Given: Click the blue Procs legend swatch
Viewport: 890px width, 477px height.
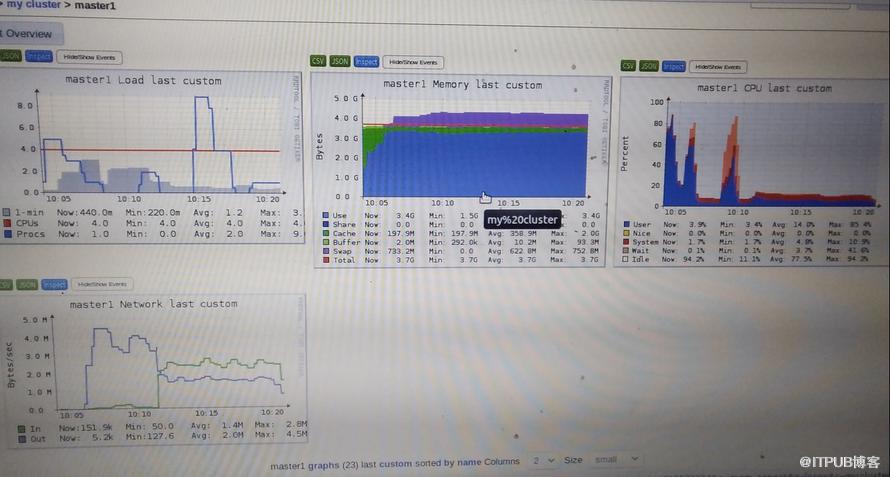Looking at the screenshot, I should 6,233.
